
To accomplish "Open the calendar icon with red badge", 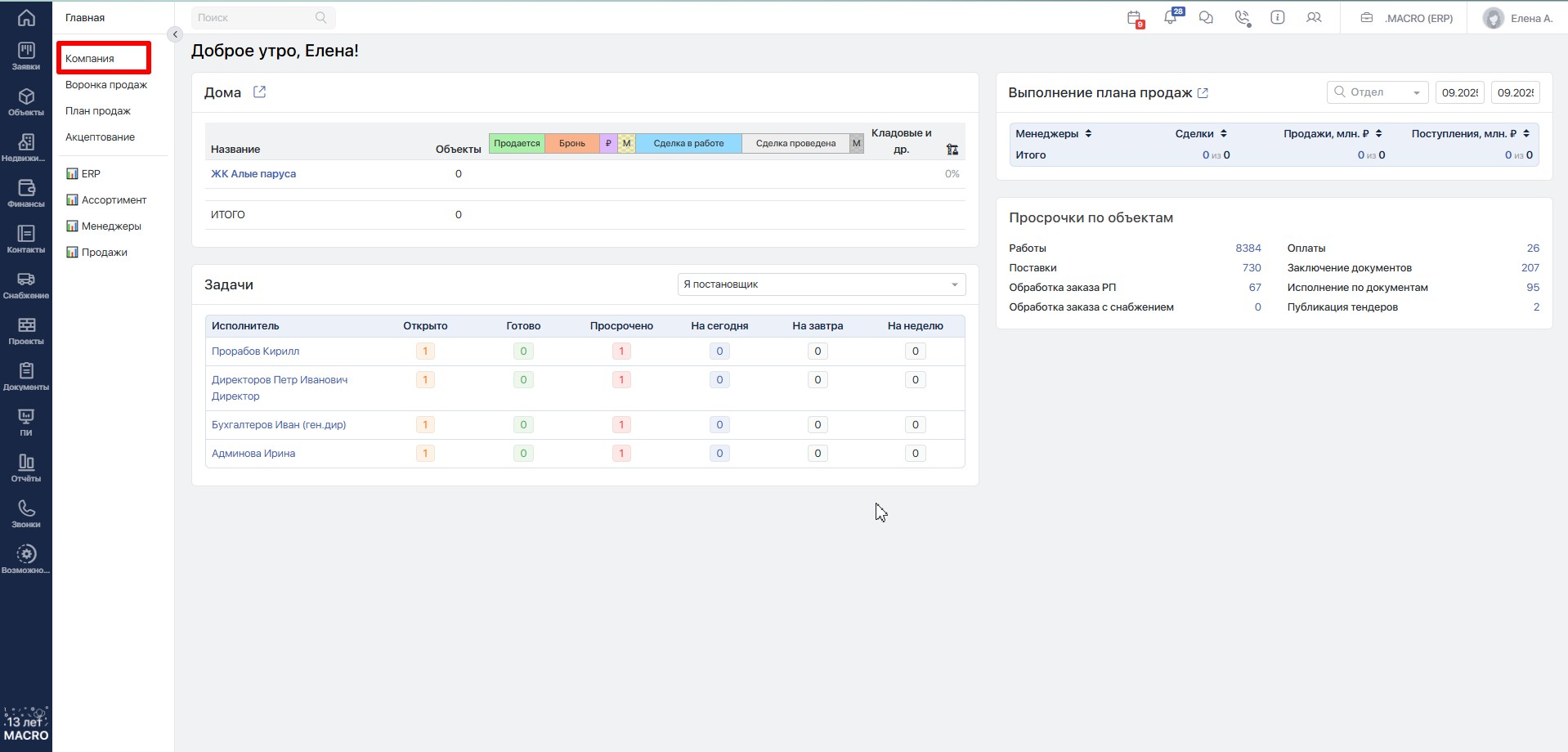I will pyautogui.click(x=1134, y=18).
